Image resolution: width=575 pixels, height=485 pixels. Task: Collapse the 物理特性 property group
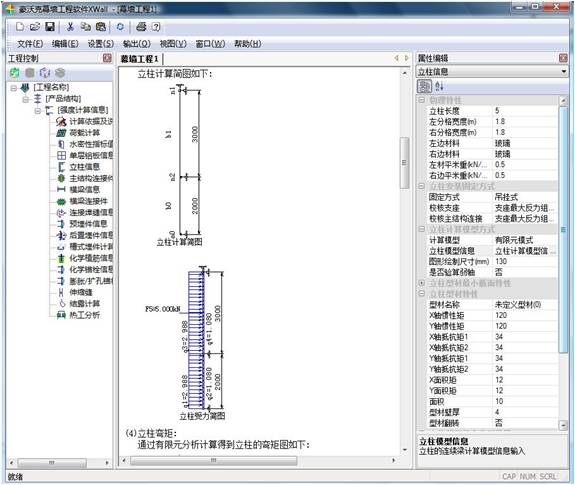422,100
